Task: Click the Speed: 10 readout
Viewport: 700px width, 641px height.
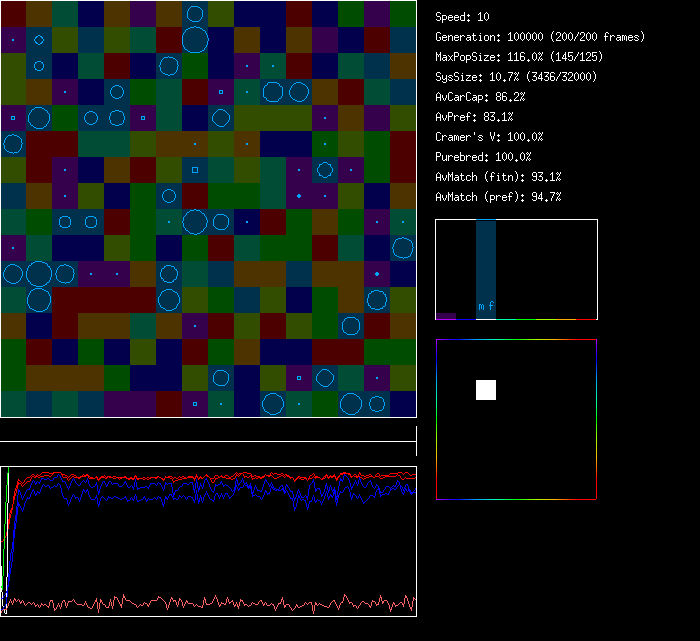Action: point(463,17)
